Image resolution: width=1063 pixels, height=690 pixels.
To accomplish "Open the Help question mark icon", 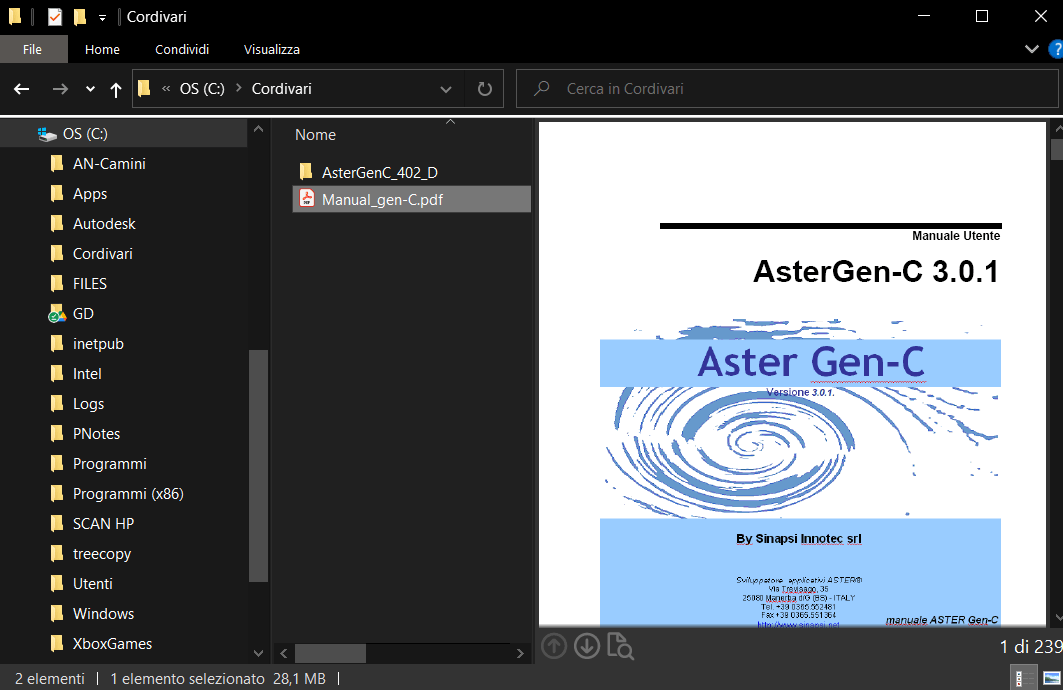I will [x=1056, y=49].
